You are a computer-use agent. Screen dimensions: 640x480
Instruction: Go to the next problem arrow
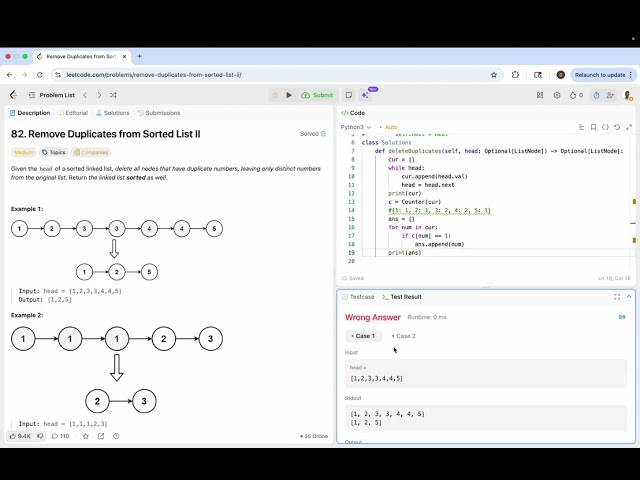click(x=99, y=95)
